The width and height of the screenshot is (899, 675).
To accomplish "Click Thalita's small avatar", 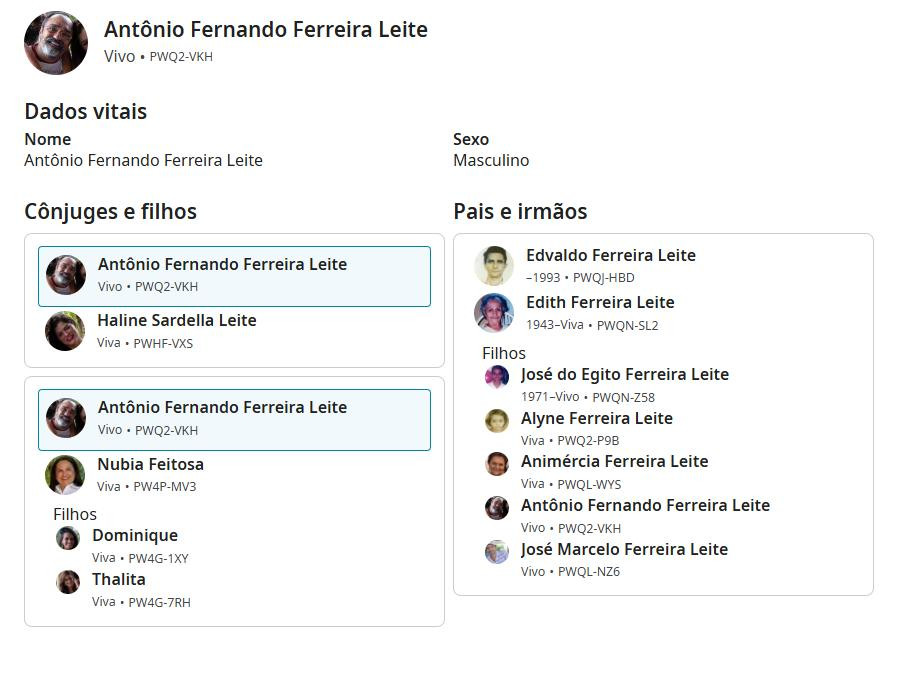I will pyautogui.click(x=68, y=582).
